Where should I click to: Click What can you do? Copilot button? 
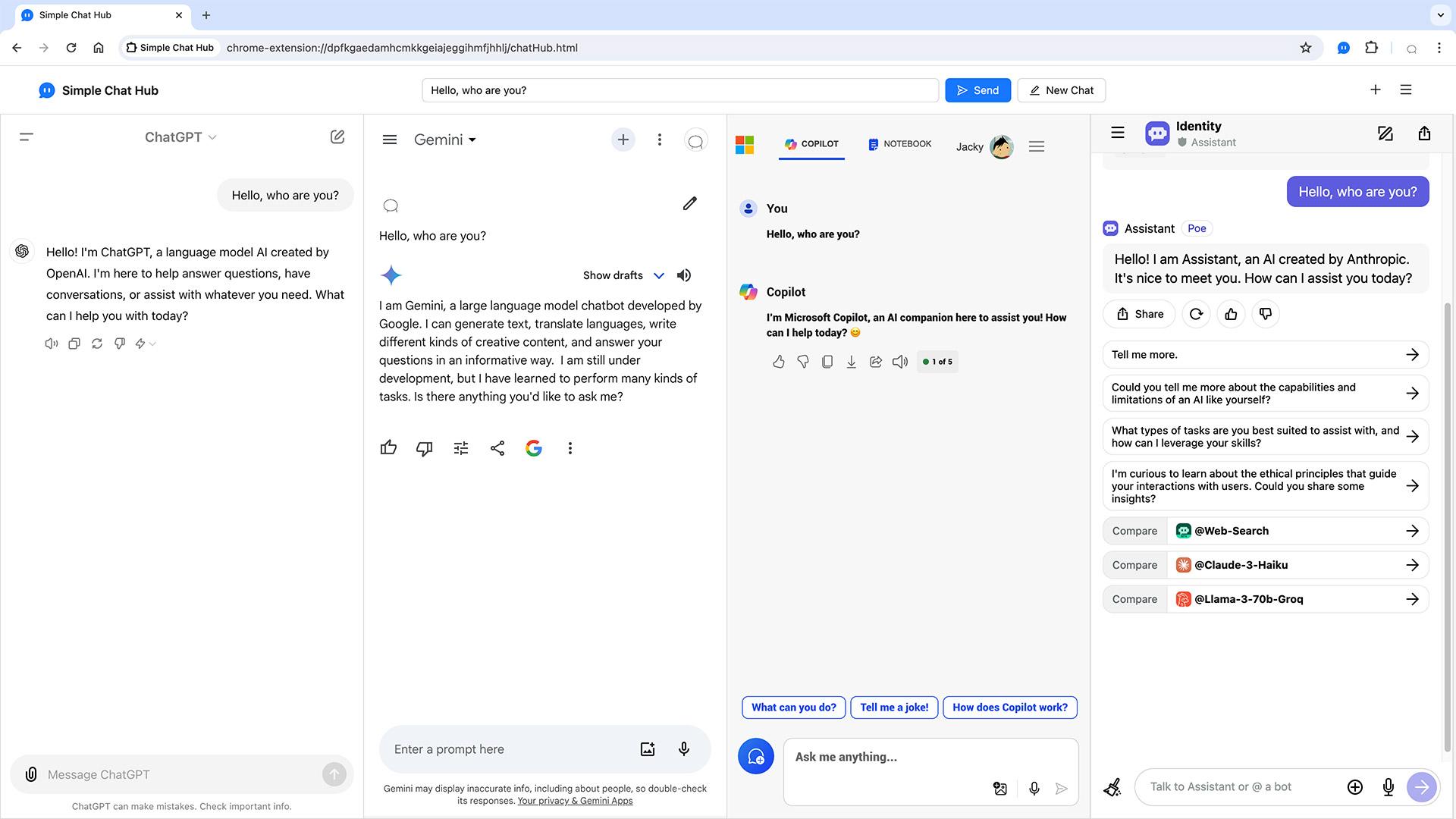(794, 707)
